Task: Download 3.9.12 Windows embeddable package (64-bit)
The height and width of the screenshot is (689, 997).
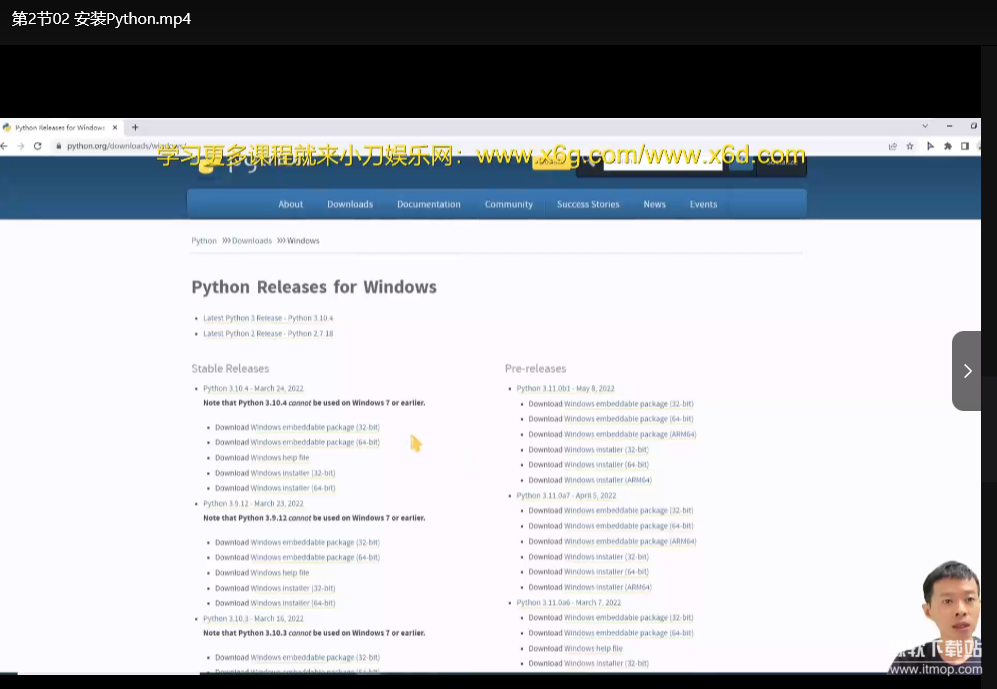Action: click(315, 557)
